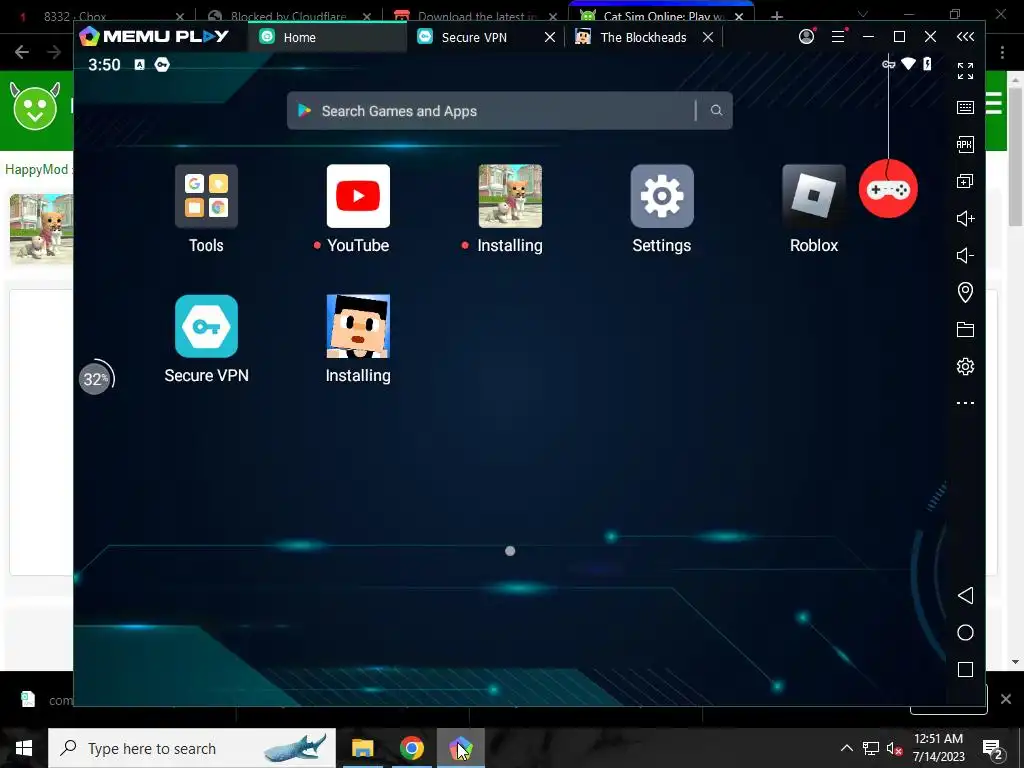The width and height of the screenshot is (1024, 768).
Task: Open MEmu hamburger menu in title bar
Action: [839, 37]
